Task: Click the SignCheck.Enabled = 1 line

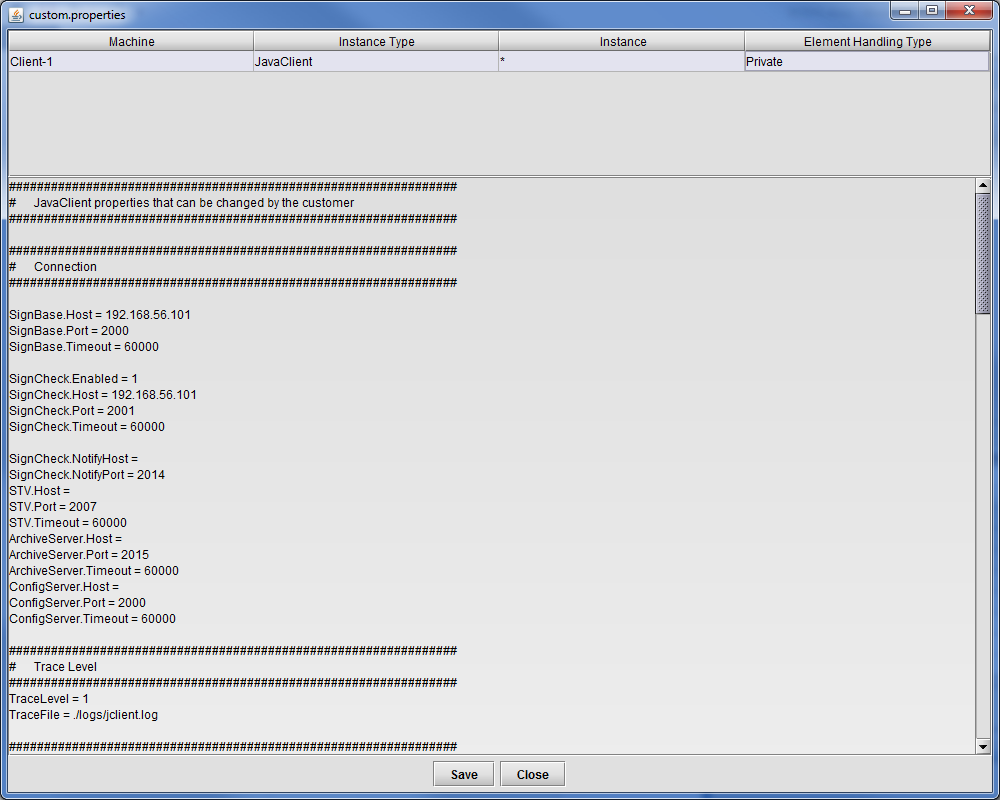Action: 73,379
